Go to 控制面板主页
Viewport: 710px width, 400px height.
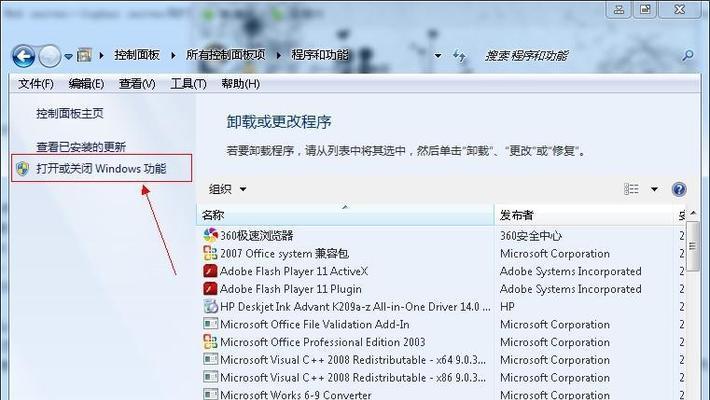[x=70, y=113]
